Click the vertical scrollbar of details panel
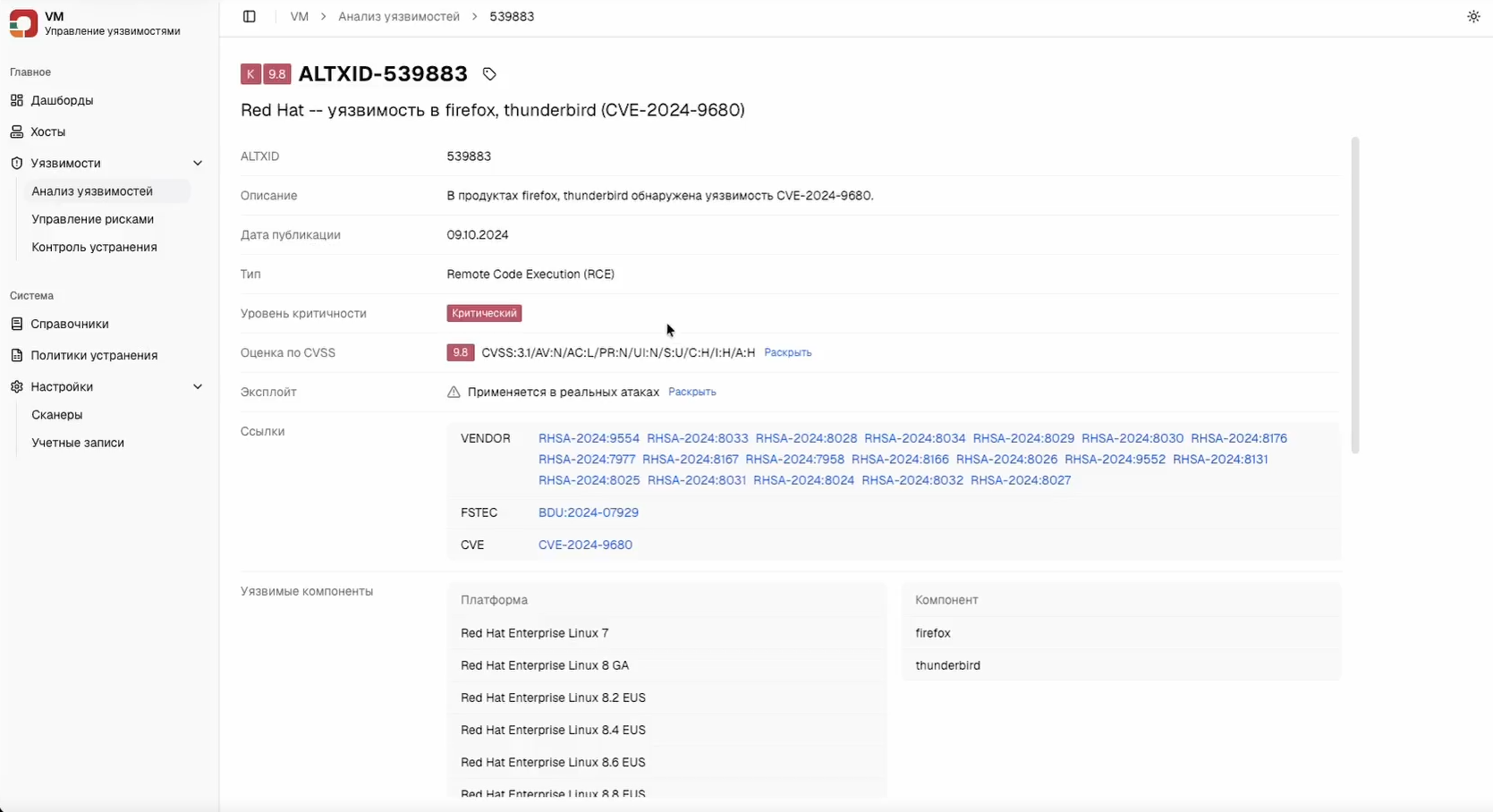Image resolution: width=1493 pixels, height=812 pixels. coord(1354,295)
